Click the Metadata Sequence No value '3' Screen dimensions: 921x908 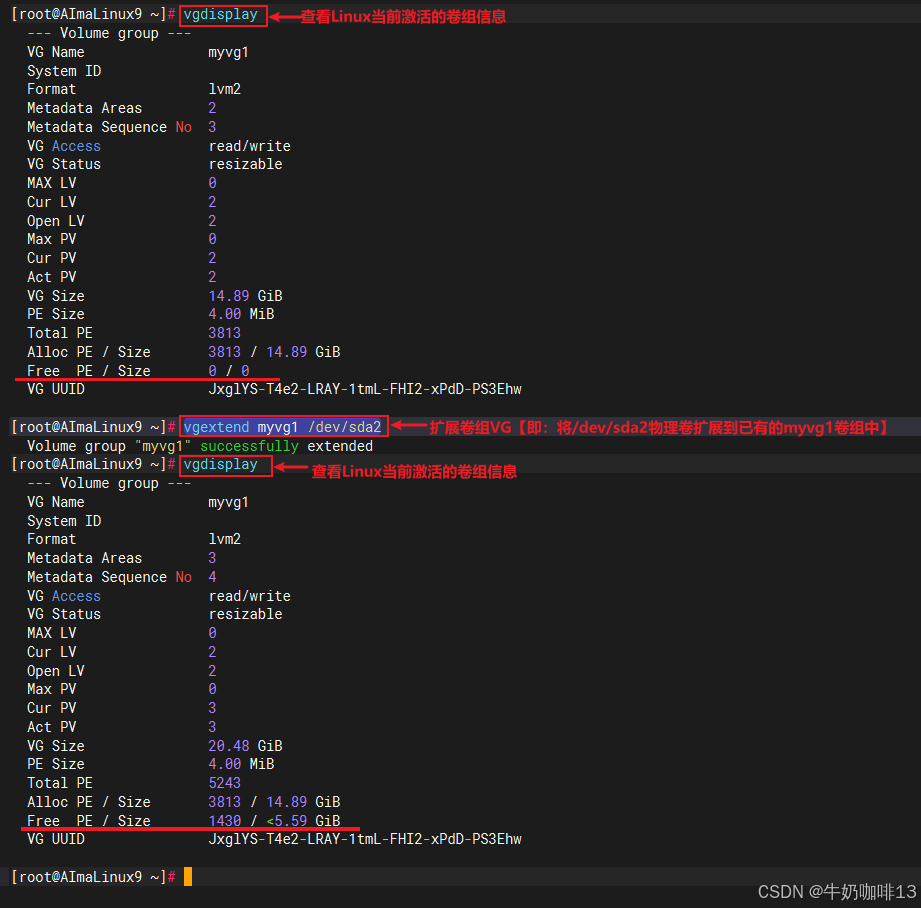tap(212, 127)
